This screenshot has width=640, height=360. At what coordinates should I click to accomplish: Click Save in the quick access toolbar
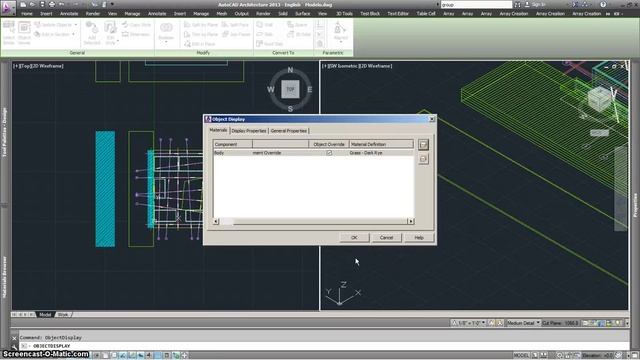pyautogui.click(x=42, y=4)
